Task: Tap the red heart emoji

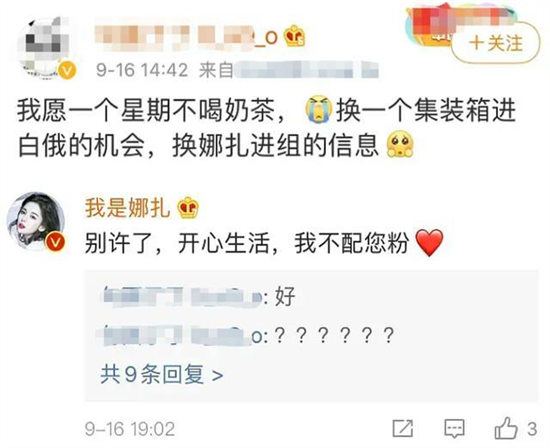Action: pyautogui.click(x=429, y=243)
